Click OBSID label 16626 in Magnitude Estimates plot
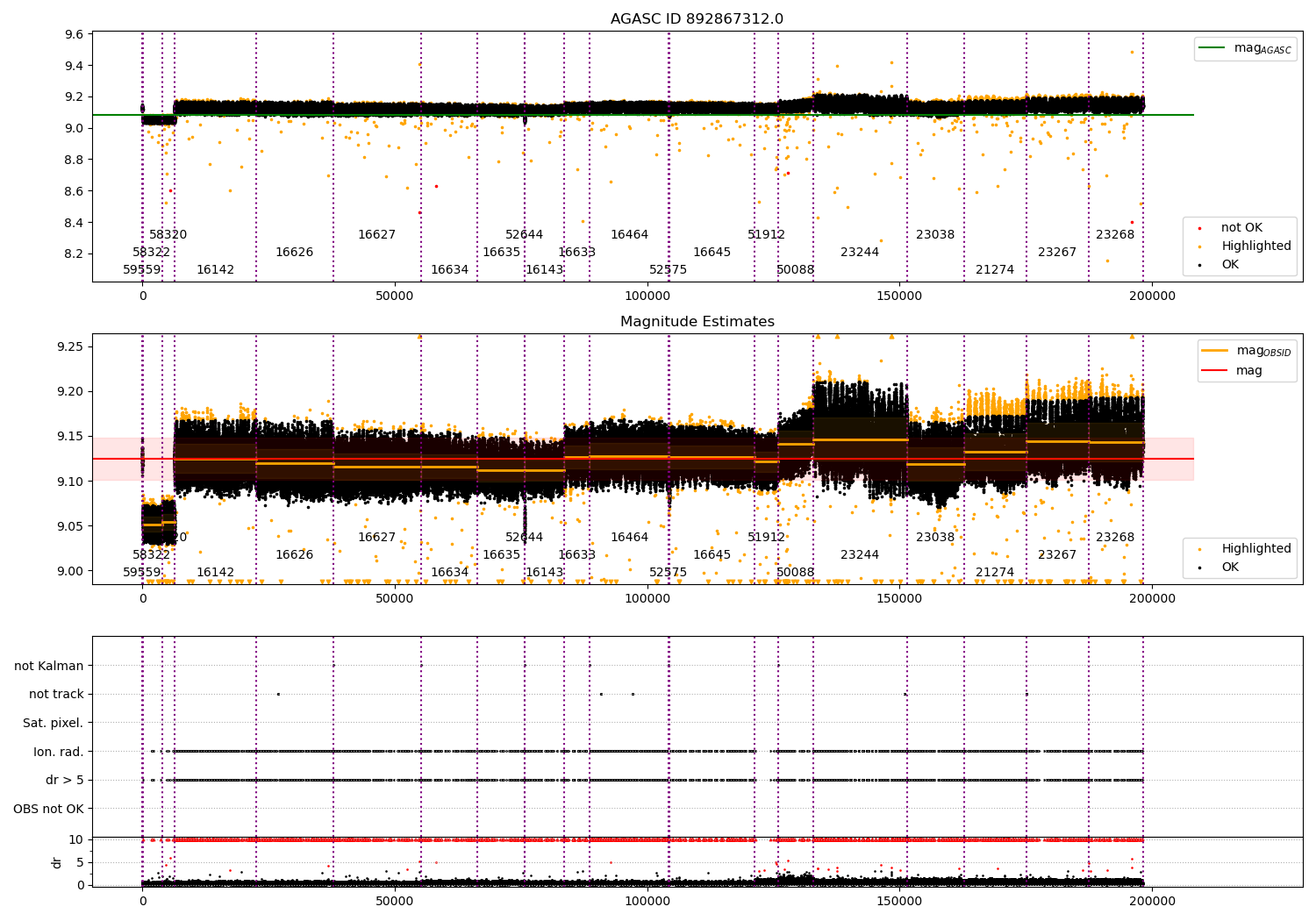The image size is (1316, 921). click(x=294, y=555)
